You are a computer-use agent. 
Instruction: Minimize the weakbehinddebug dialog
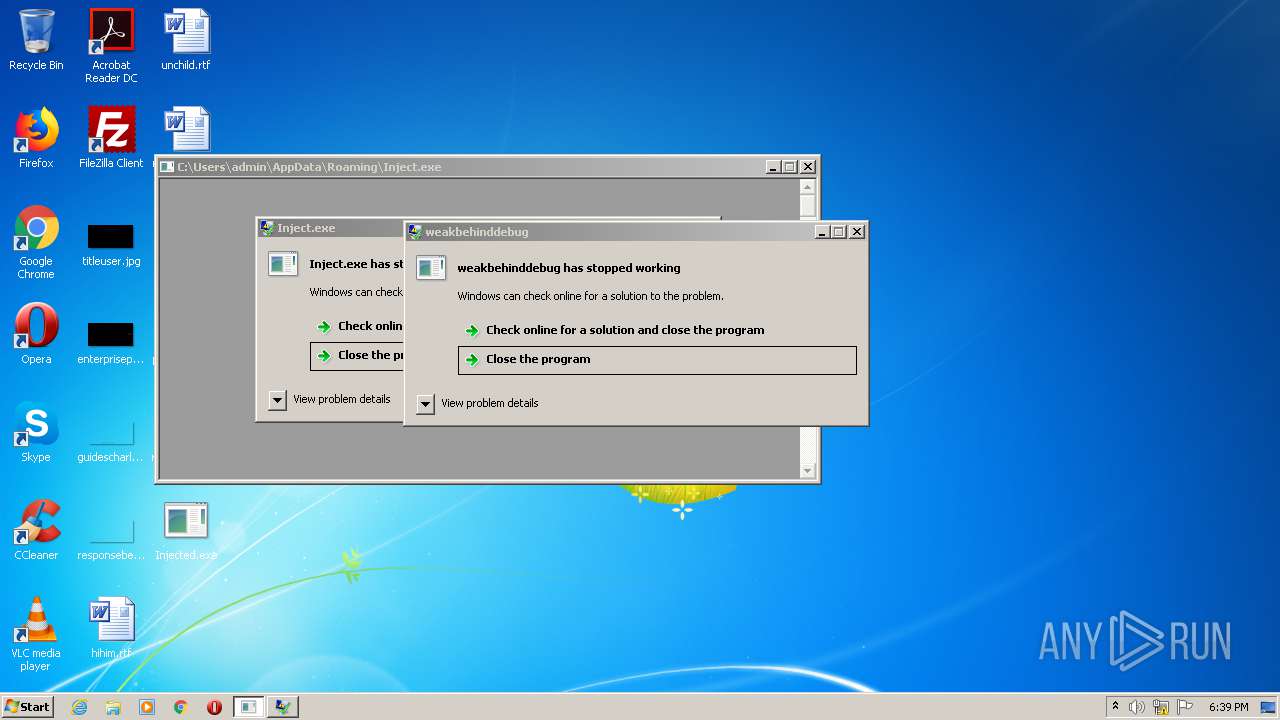click(823, 232)
